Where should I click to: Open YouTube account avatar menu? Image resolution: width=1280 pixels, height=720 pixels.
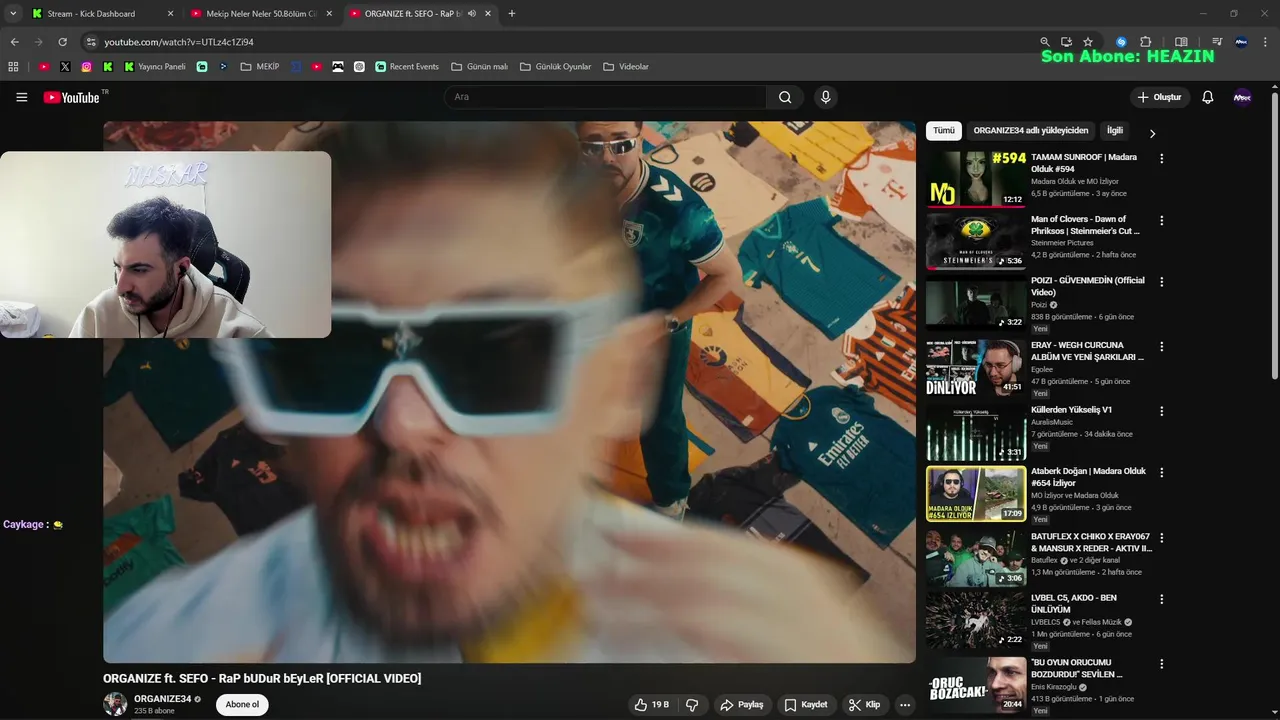(1242, 97)
